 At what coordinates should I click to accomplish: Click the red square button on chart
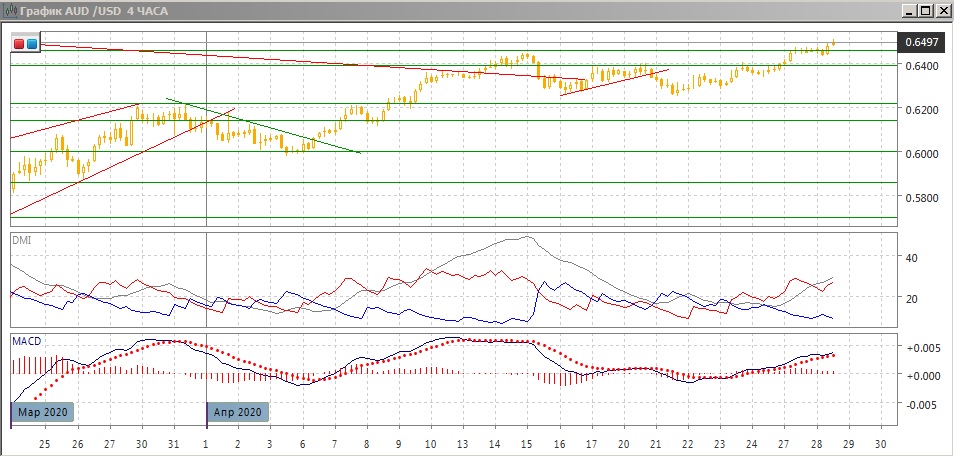(19, 44)
